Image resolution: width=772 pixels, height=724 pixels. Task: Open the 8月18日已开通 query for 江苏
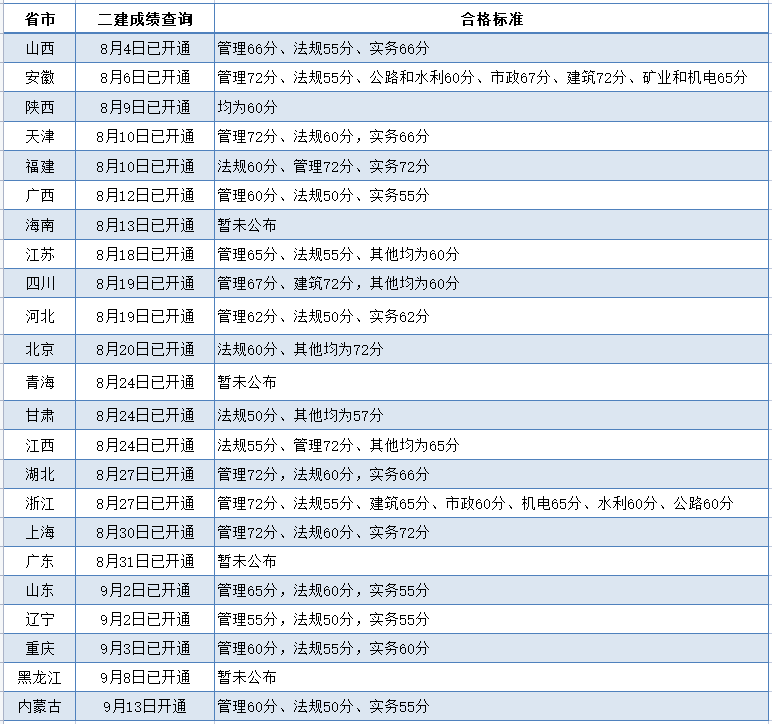(x=145, y=254)
